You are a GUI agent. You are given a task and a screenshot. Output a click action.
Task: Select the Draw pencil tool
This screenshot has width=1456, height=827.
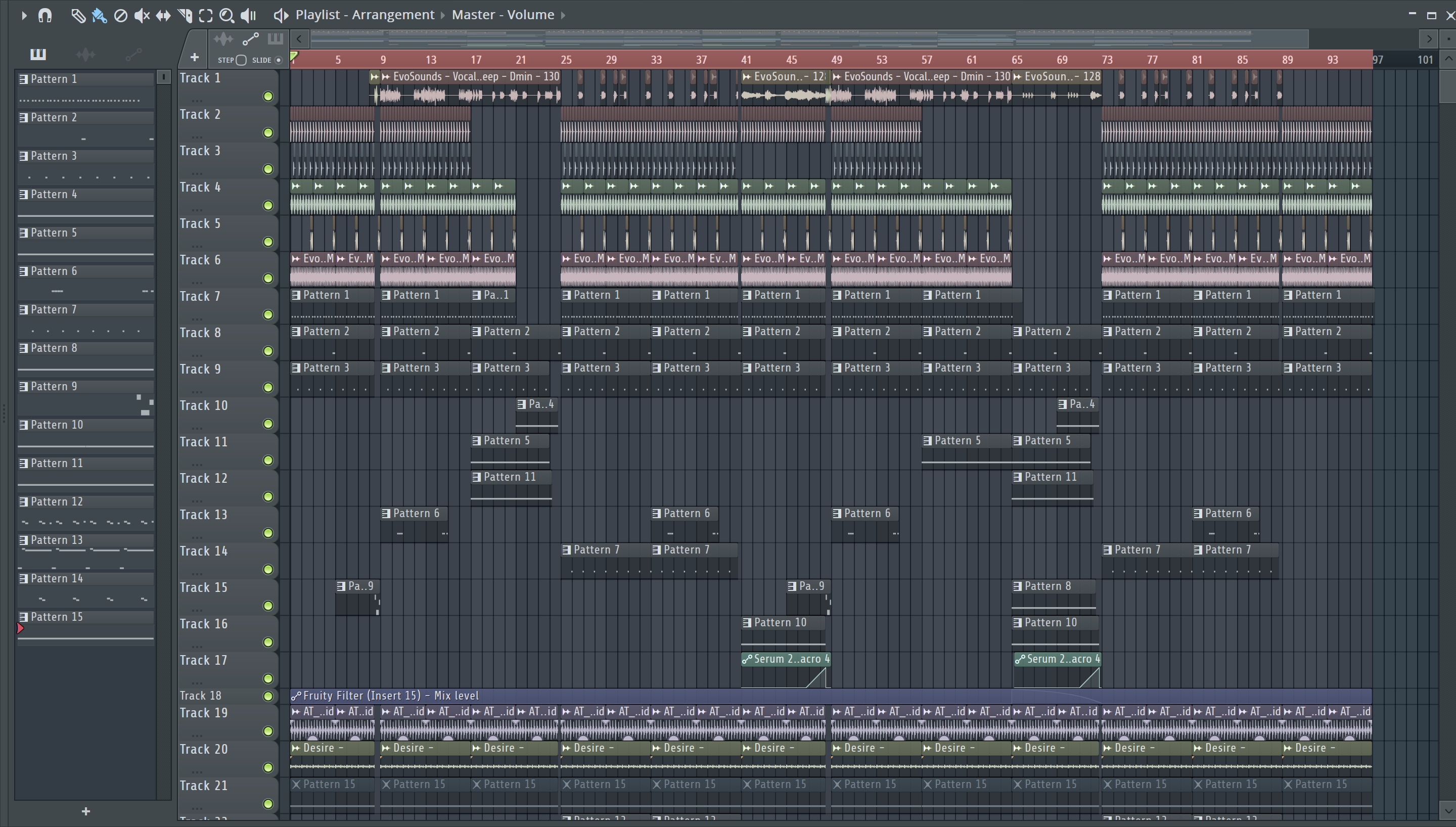pyautogui.click(x=78, y=15)
